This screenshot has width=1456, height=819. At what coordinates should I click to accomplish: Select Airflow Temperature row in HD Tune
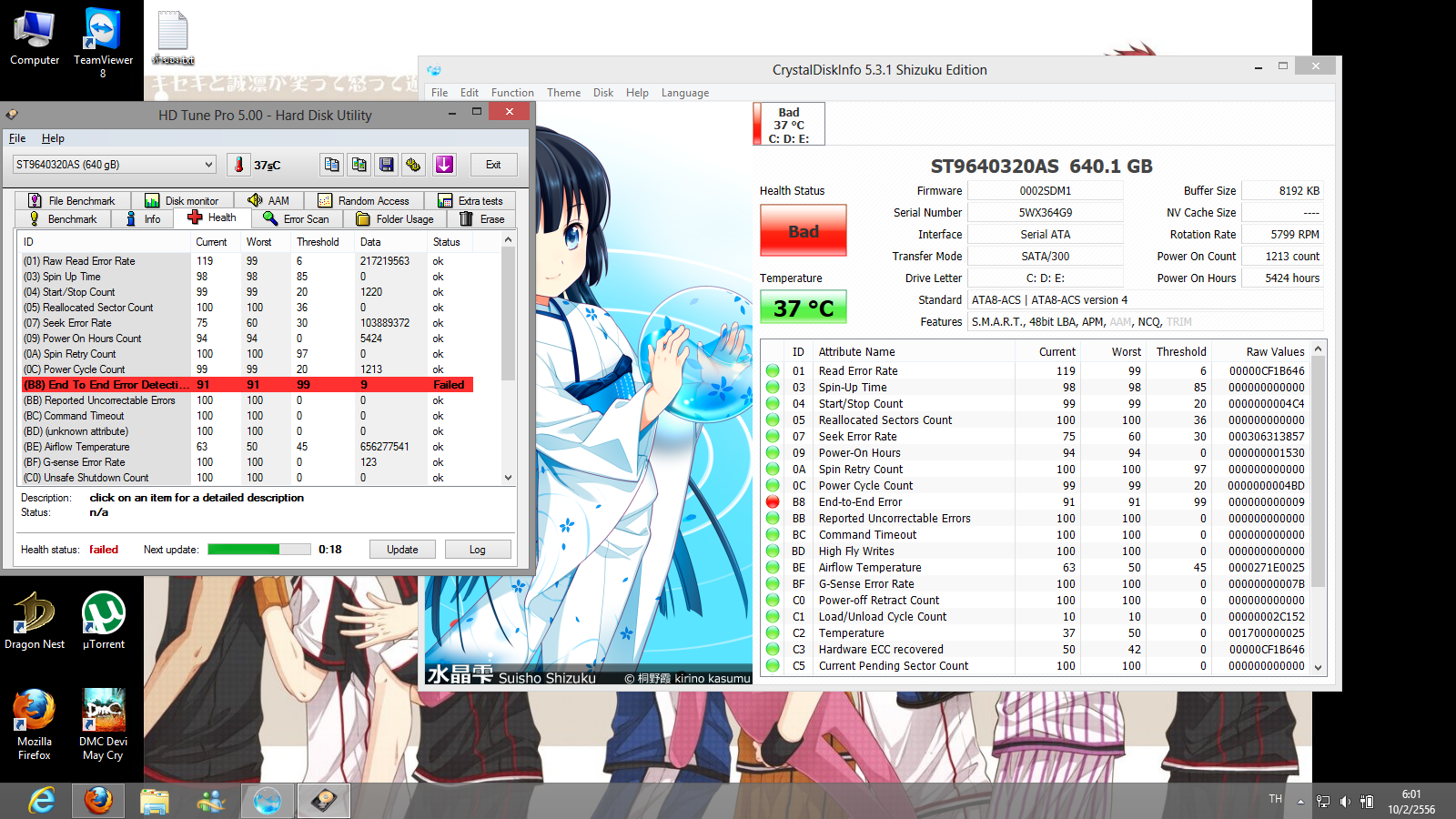click(248, 447)
